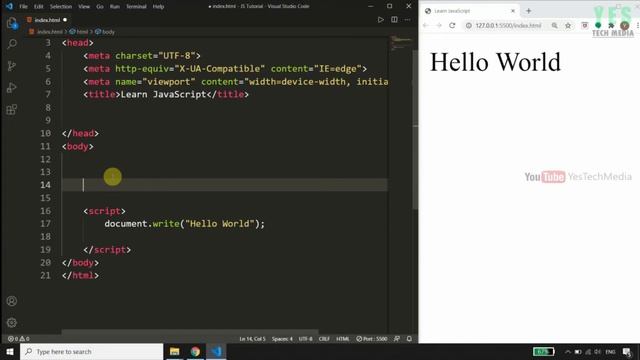Image resolution: width=640 pixels, height=360 pixels.
Task: Open the Windows Start menu
Action: [10, 351]
